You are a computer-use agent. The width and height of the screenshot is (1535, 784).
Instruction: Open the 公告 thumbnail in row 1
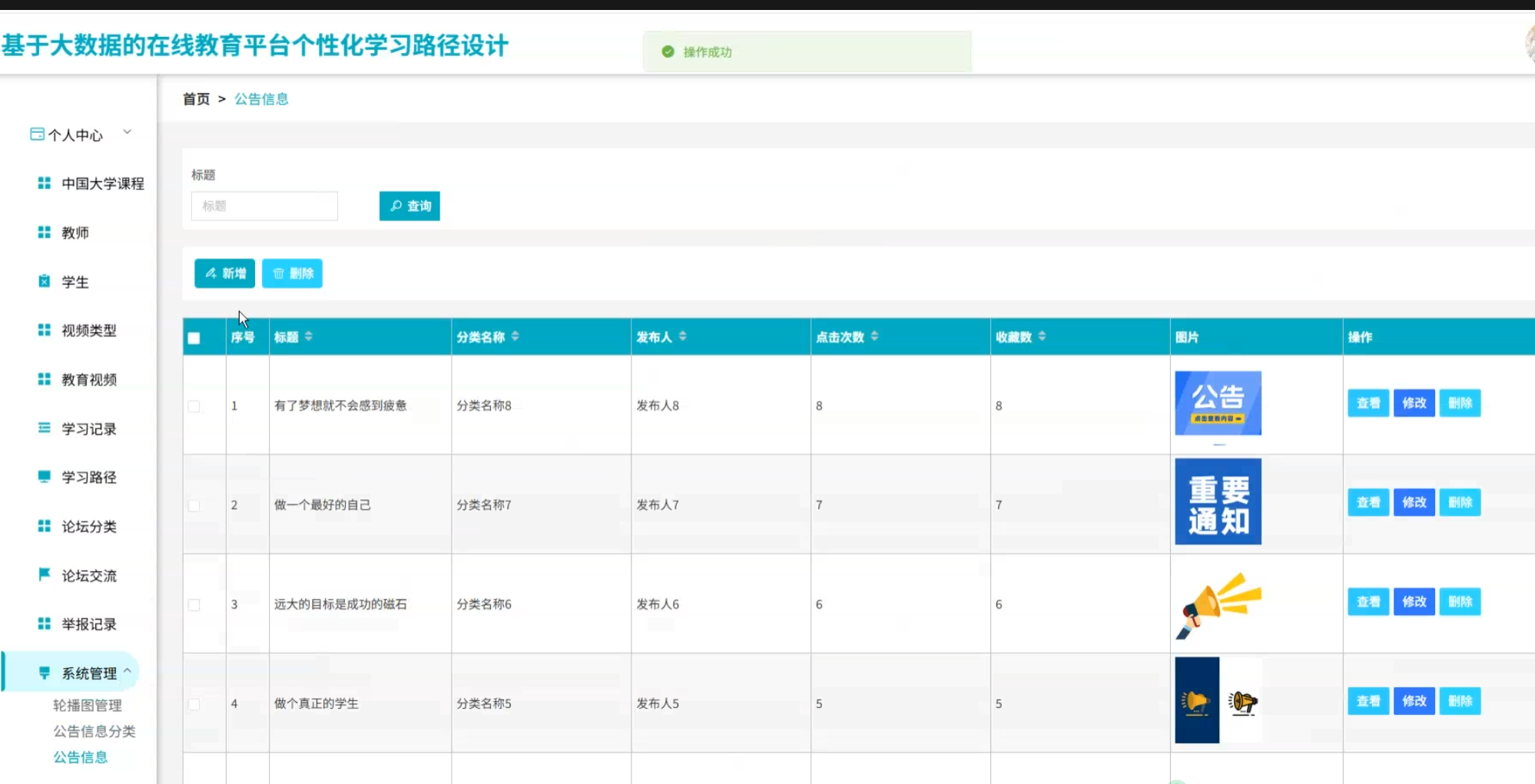pyautogui.click(x=1218, y=403)
